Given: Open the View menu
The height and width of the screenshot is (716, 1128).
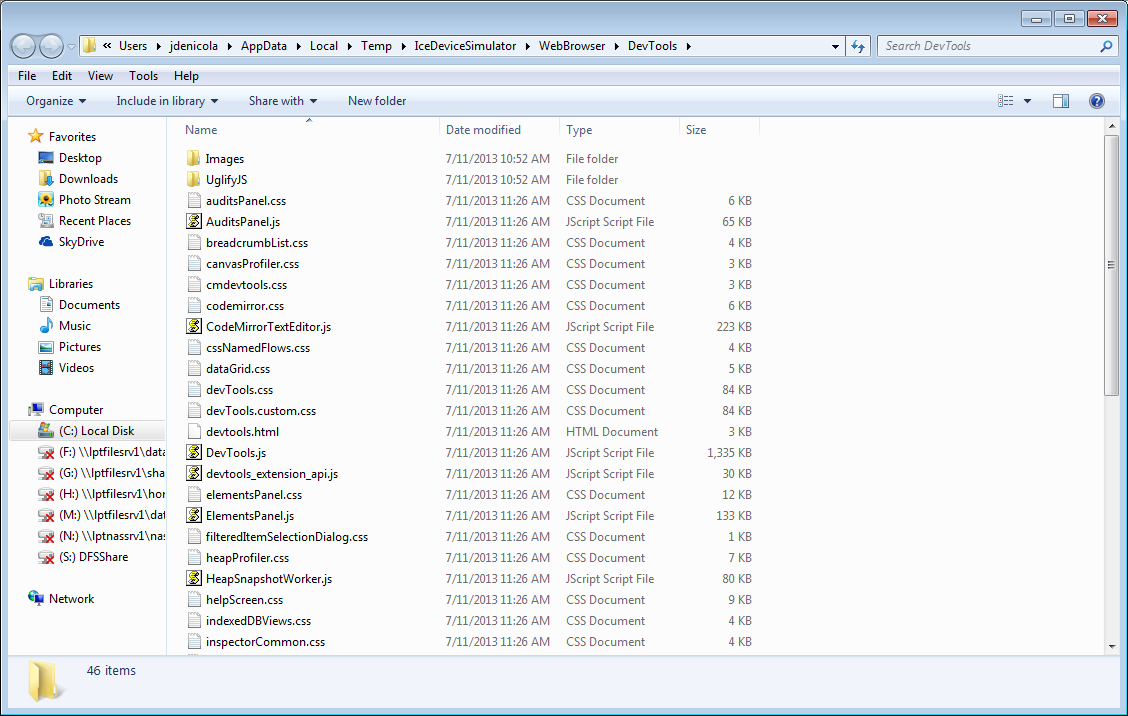Looking at the screenshot, I should [x=100, y=76].
